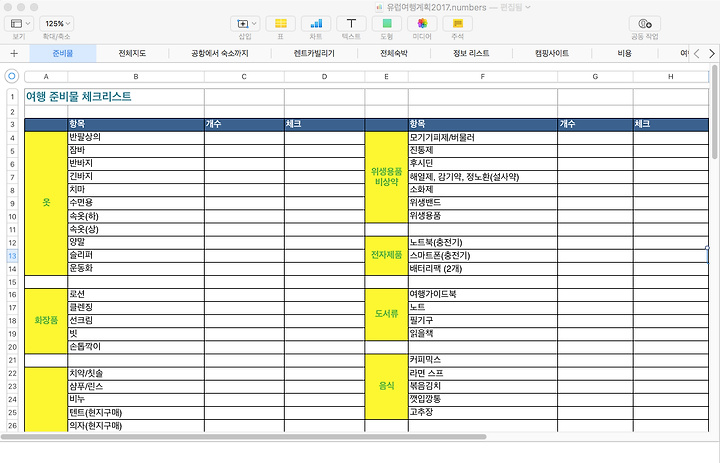Open the 125% zoom level dropdown
Screen dimensions: 720x463
tap(57, 23)
